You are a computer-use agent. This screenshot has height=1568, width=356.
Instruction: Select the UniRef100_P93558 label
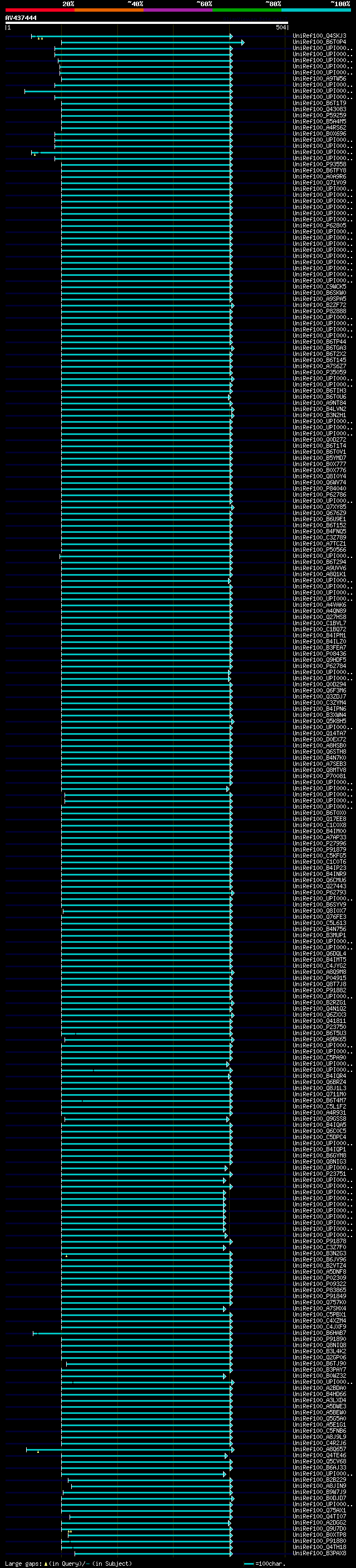pos(319,164)
